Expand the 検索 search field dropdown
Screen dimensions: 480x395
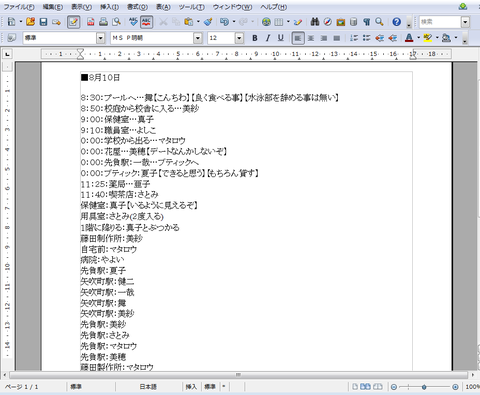pos(465,22)
